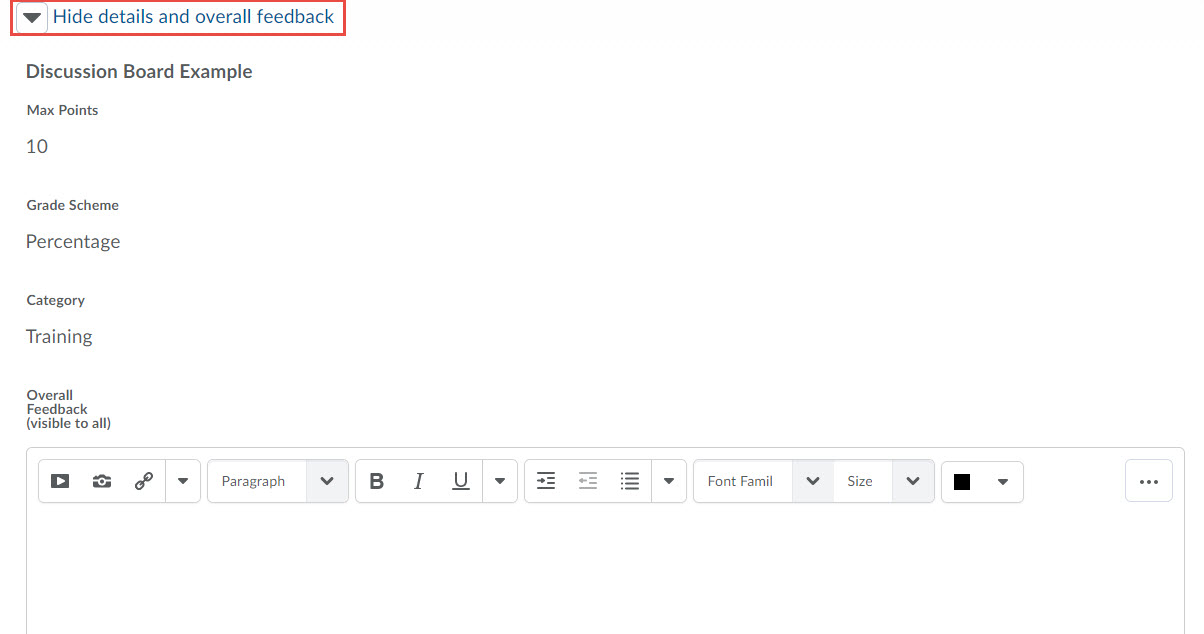The height and width of the screenshot is (634, 1204).
Task: Insert an image using the camera icon
Action: point(101,481)
